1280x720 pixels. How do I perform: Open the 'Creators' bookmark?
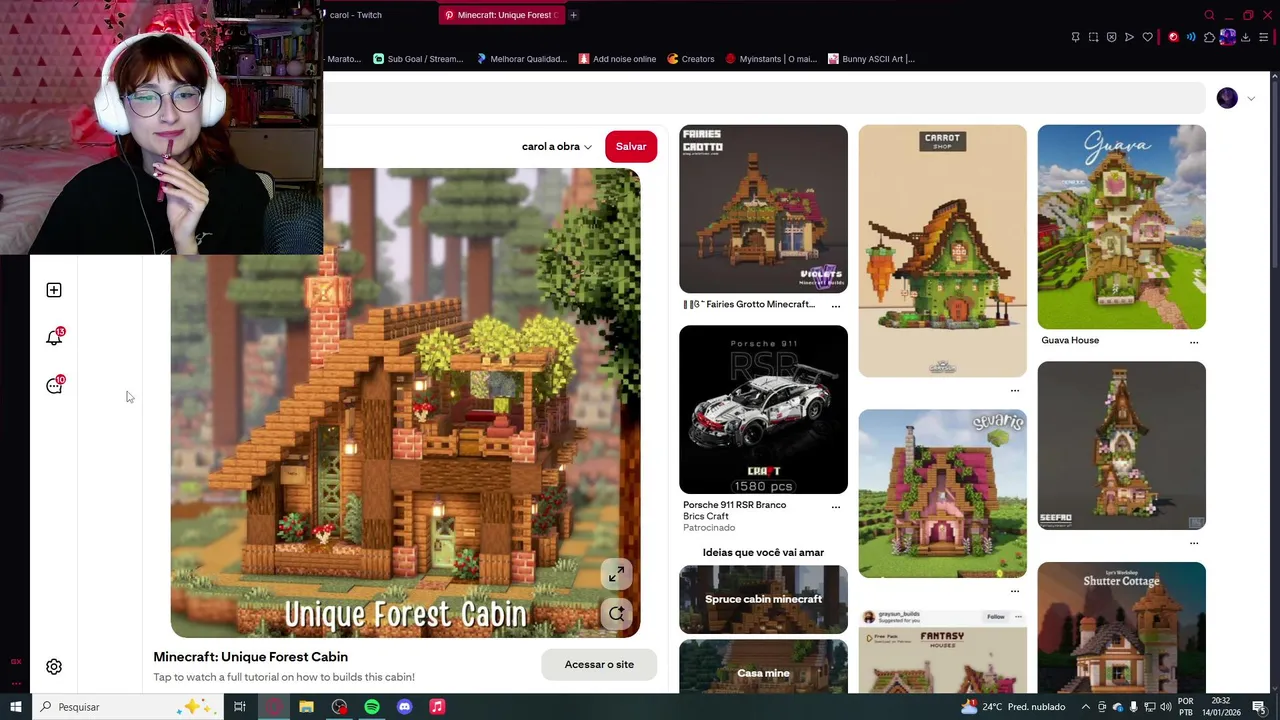coord(691,59)
